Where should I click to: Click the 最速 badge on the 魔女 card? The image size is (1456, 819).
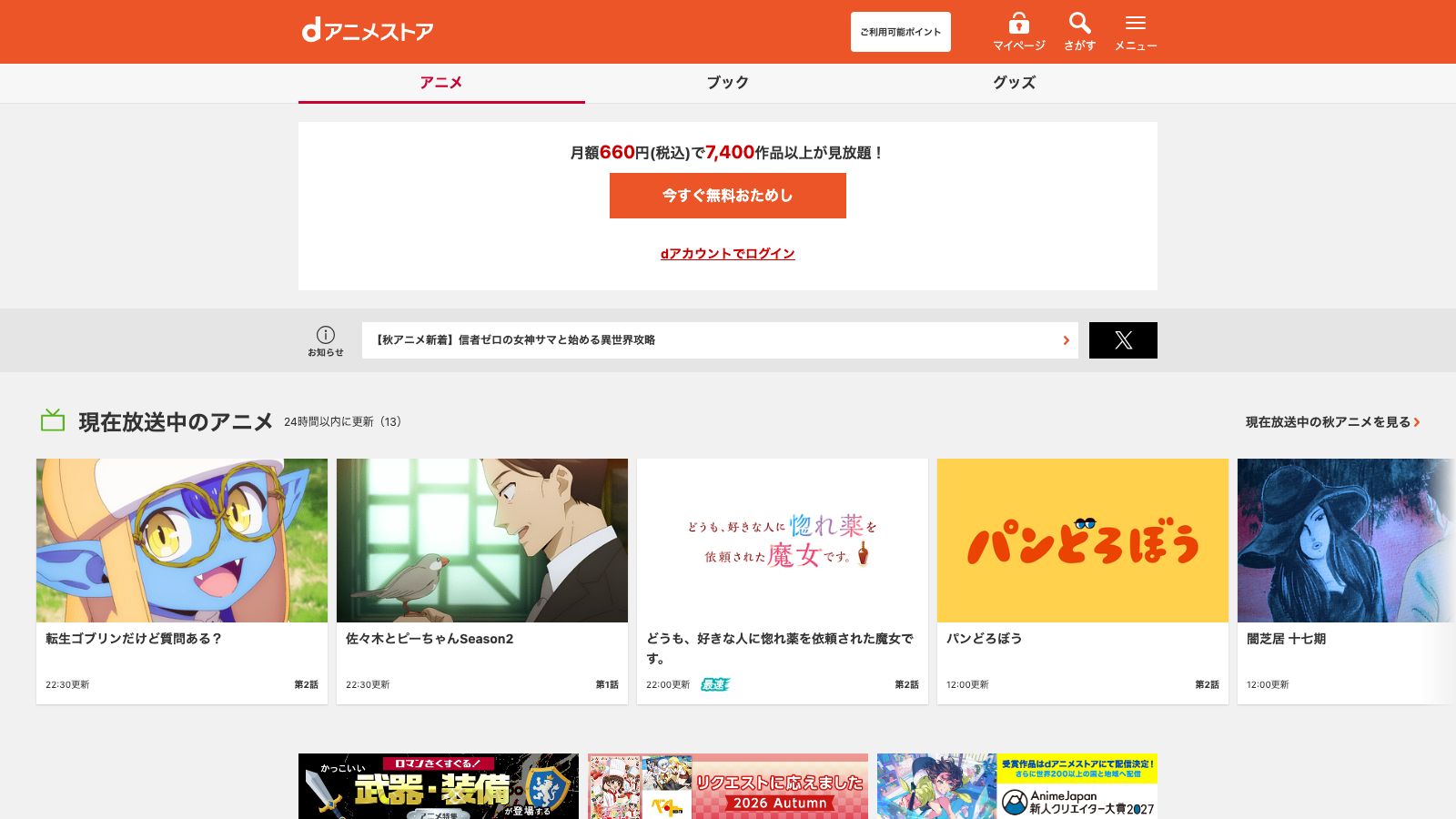coord(715,684)
